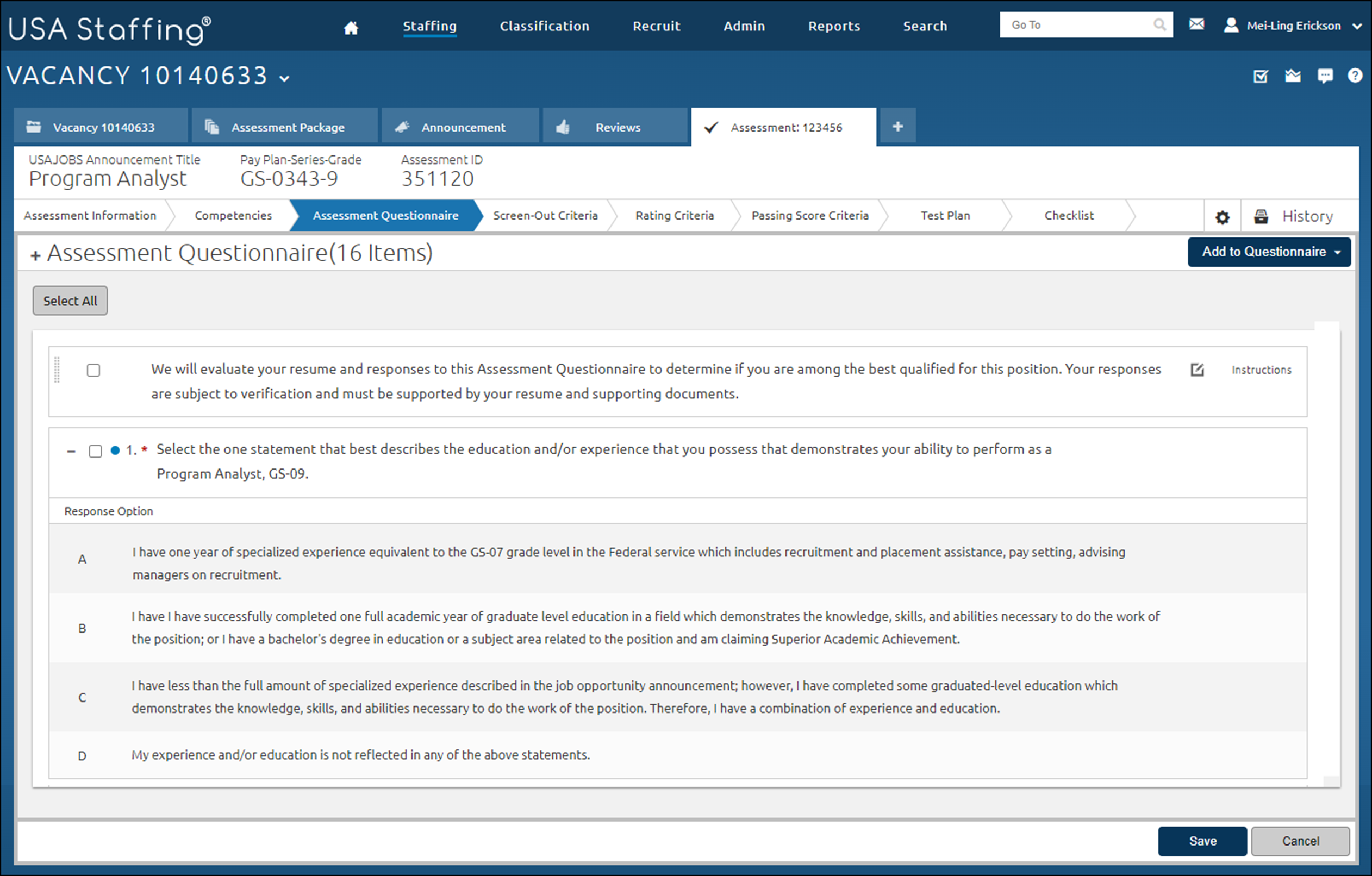Click the Go To search magnifier
The image size is (1372, 876).
1159,24
